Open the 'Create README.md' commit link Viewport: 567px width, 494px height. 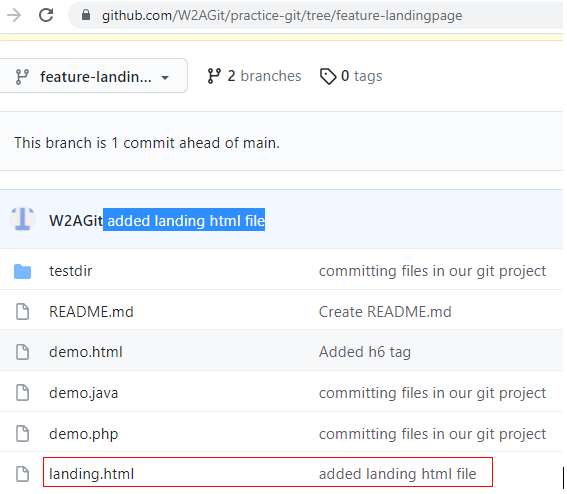pos(385,312)
